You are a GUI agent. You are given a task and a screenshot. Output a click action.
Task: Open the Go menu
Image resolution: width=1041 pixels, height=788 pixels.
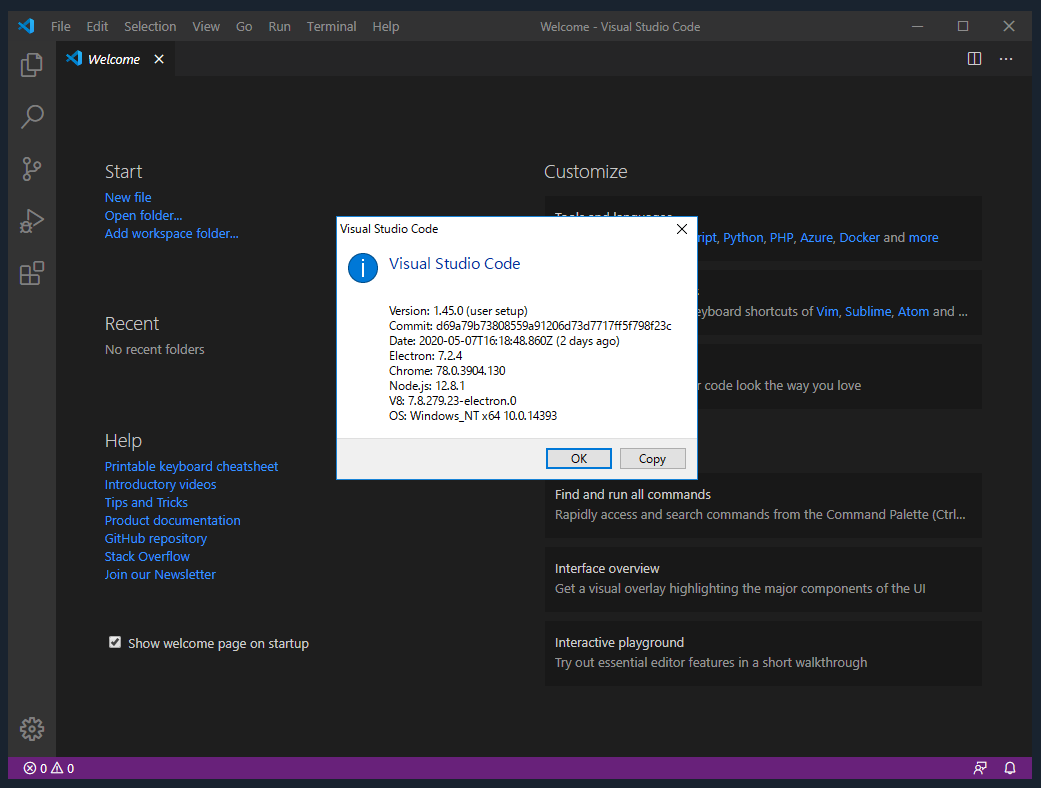244,27
